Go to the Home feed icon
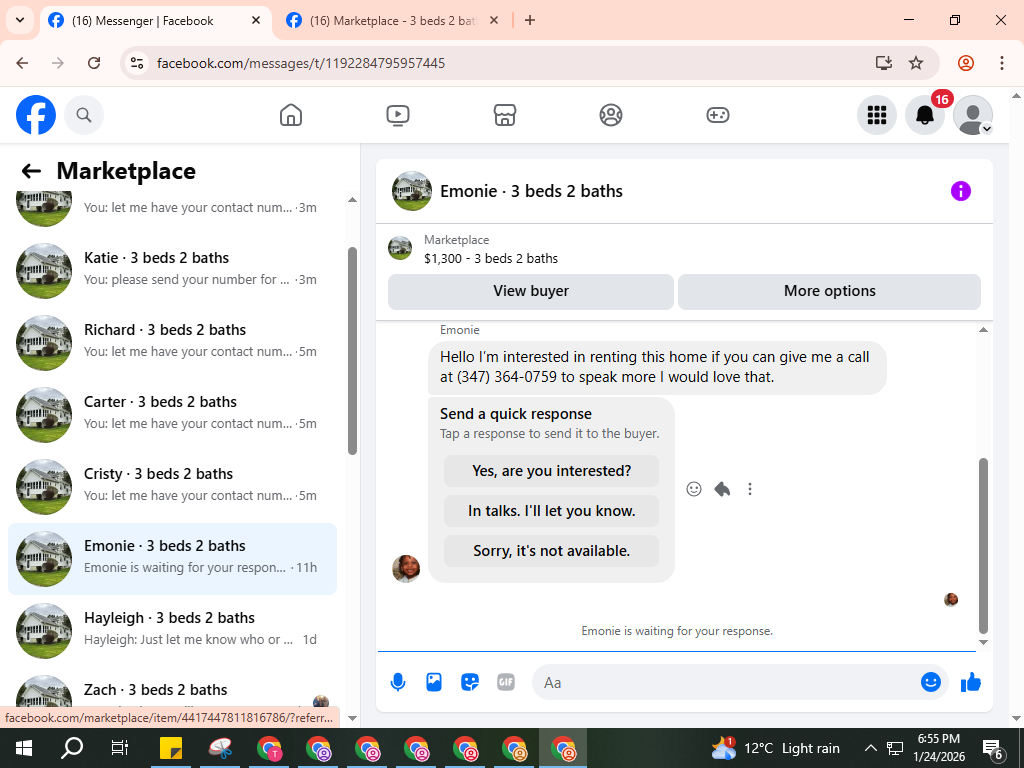The height and width of the screenshot is (768, 1024). [291, 115]
